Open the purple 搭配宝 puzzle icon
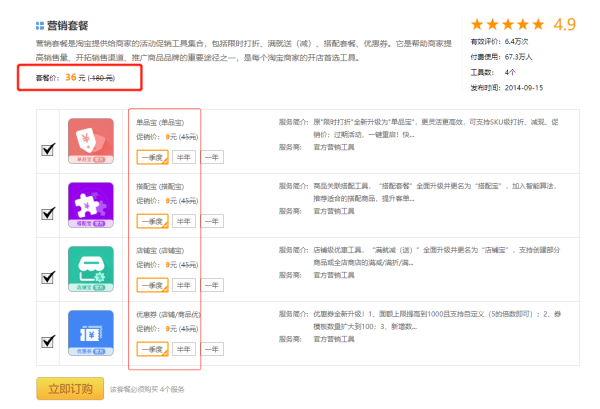The height and width of the screenshot is (409, 600). pos(91,205)
